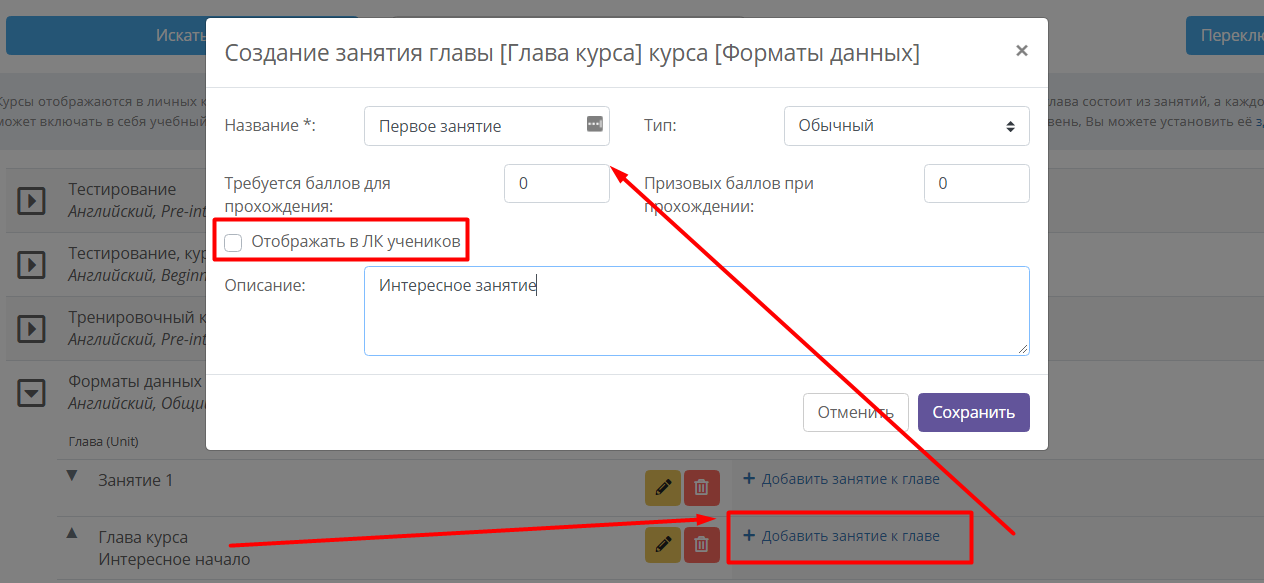Click Добавить занятие к главе for Глава курса
This screenshot has width=1264, height=583.
tap(841, 536)
